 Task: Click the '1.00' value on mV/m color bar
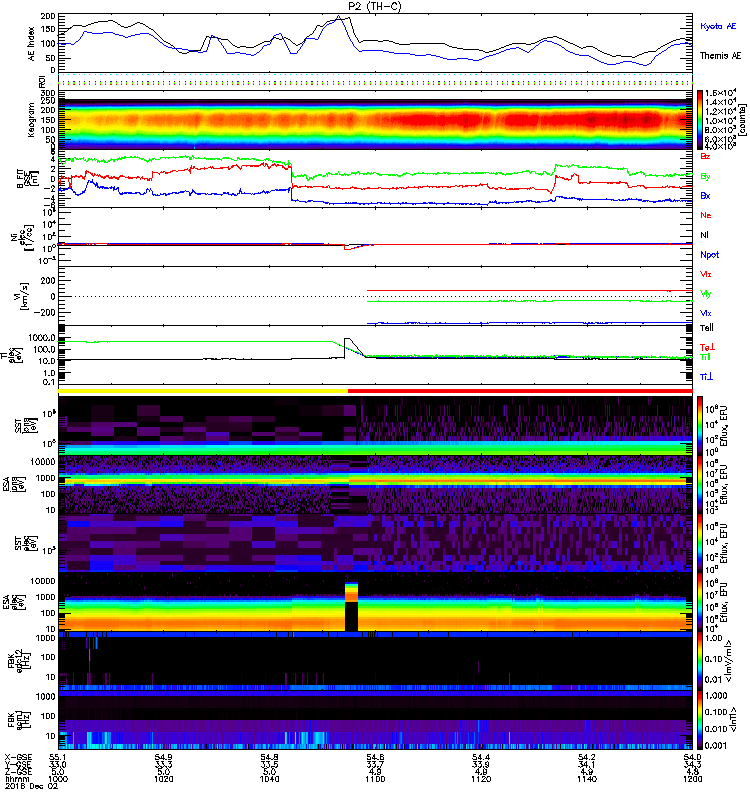[x=714, y=637]
